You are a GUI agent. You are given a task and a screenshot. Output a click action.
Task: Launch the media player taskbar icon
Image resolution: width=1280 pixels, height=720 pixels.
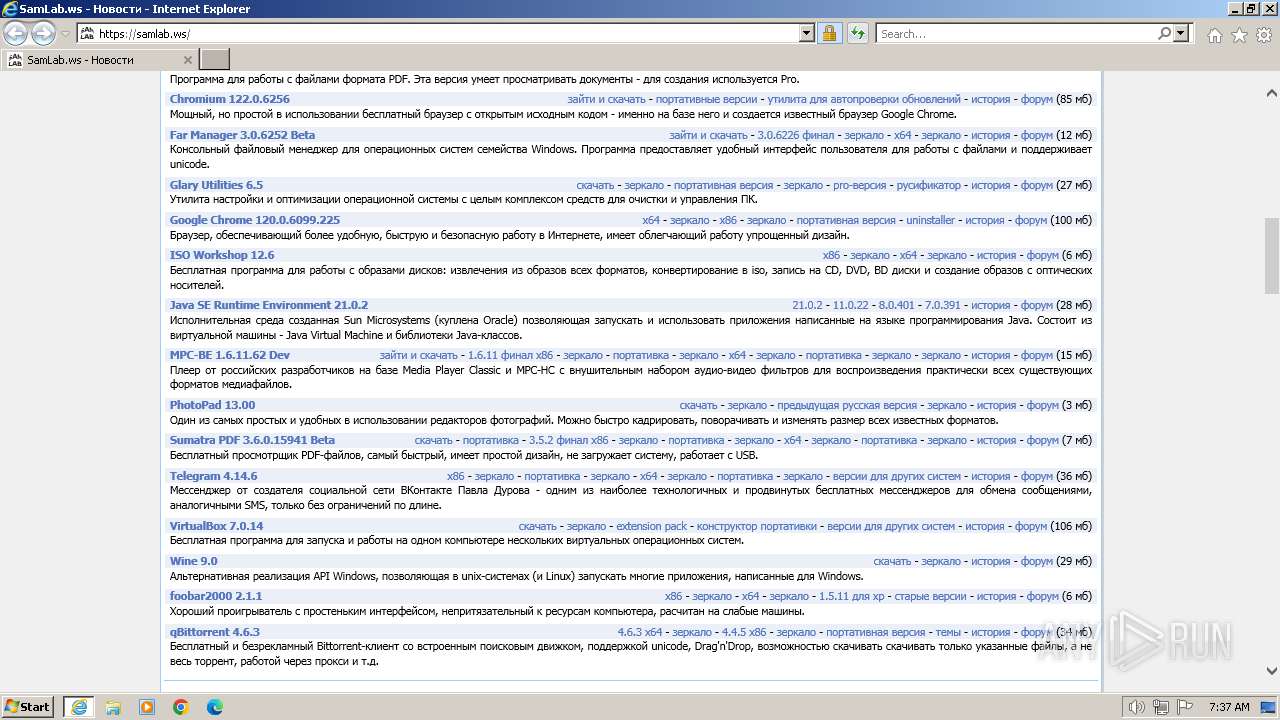pos(147,707)
